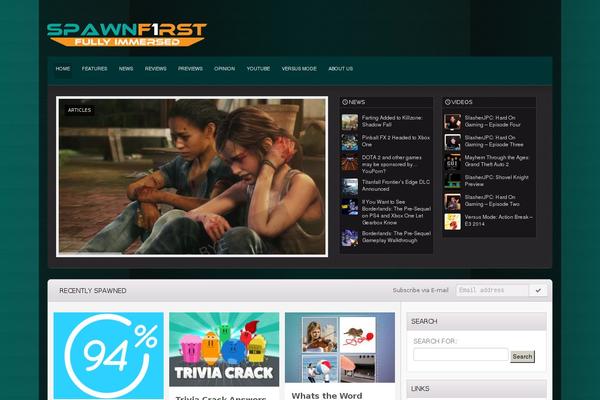Open Hard On Gaming Episode Four video
The width and height of the screenshot is (600, 400).
492,121
